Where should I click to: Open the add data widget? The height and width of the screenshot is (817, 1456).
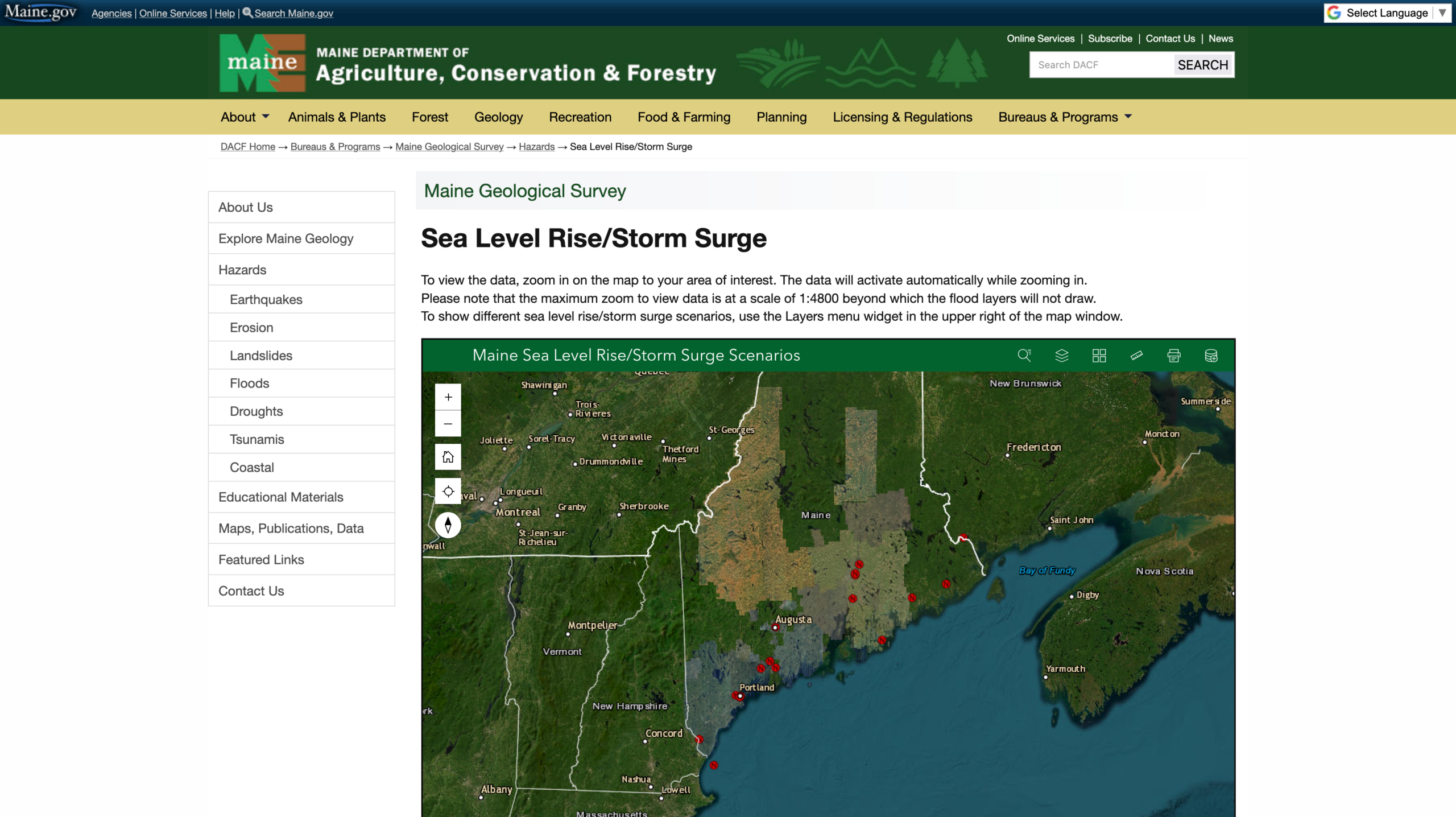[x=1211, y=356]
